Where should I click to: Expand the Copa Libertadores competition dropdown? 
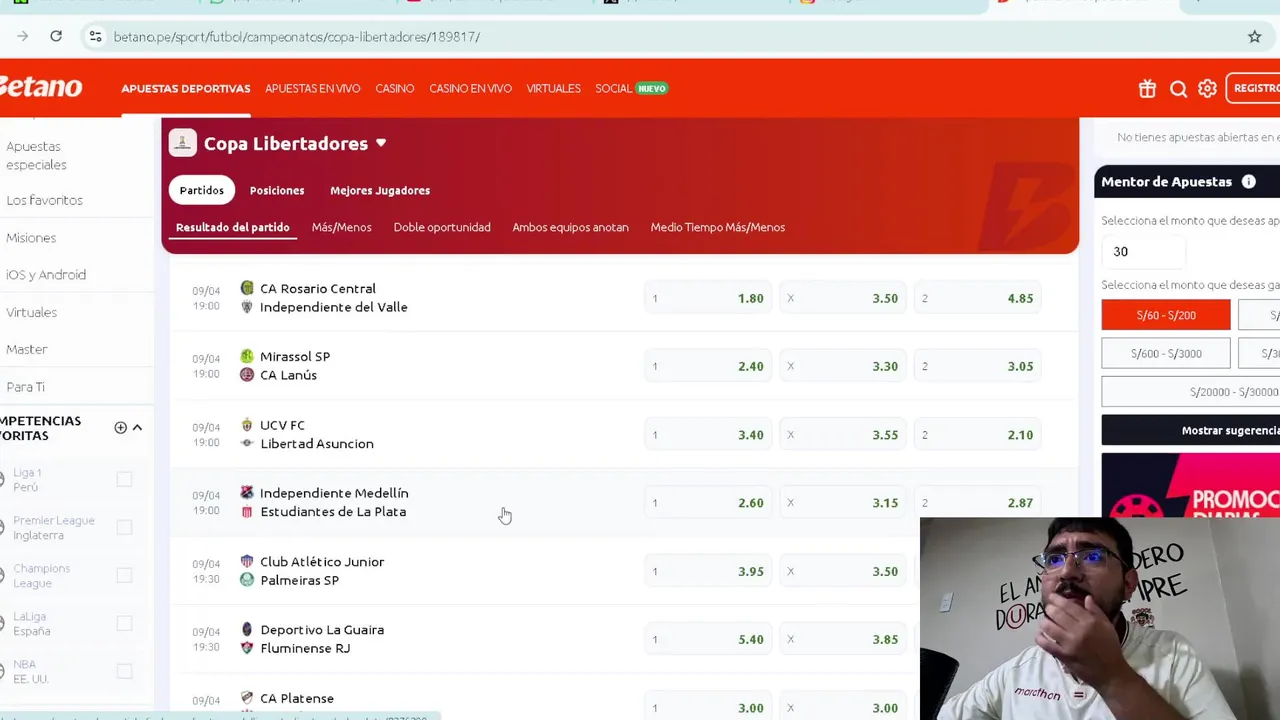(x=381, y=144)
